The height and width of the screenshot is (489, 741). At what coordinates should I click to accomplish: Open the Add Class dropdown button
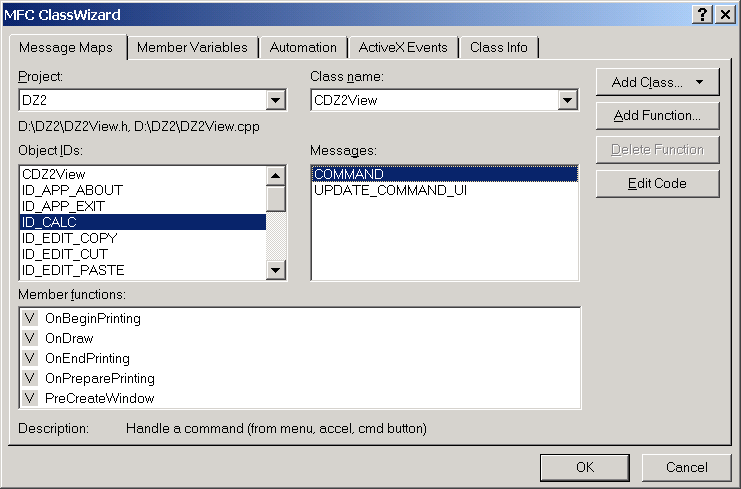tap(657, 82)
